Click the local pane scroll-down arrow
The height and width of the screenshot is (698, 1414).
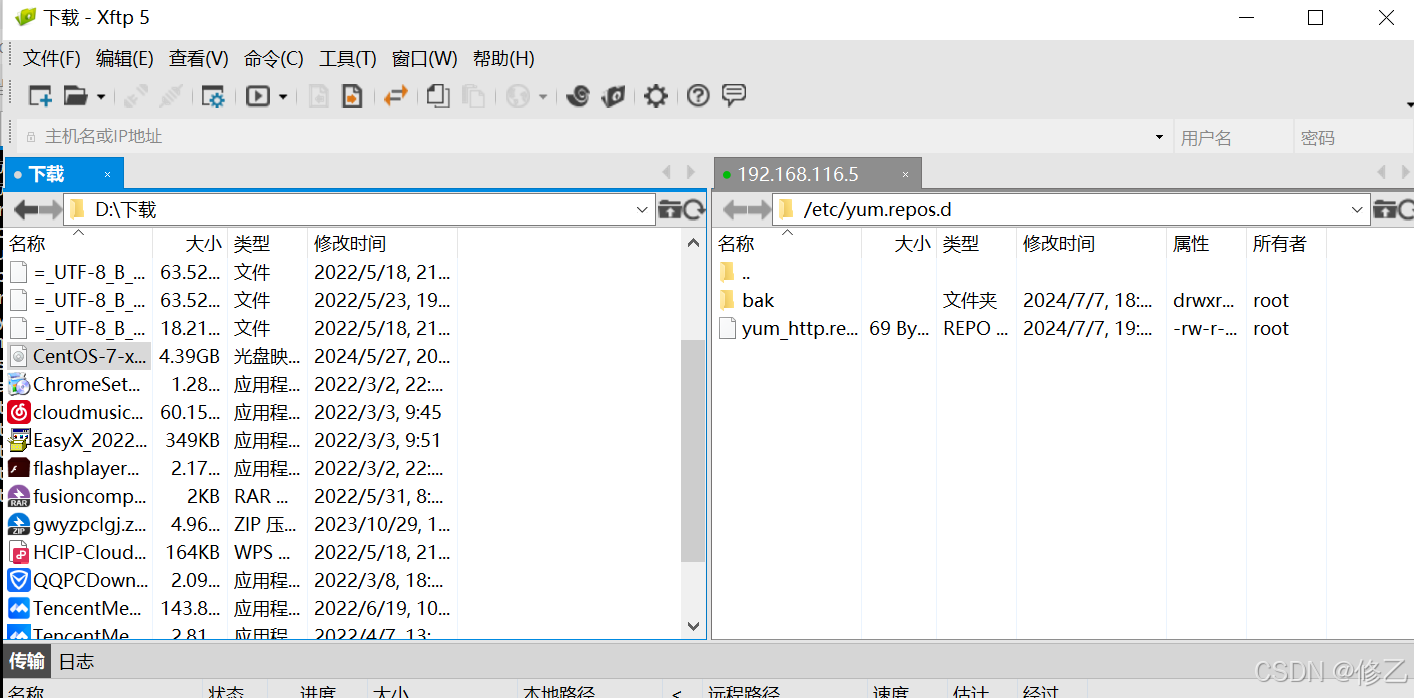693,626
